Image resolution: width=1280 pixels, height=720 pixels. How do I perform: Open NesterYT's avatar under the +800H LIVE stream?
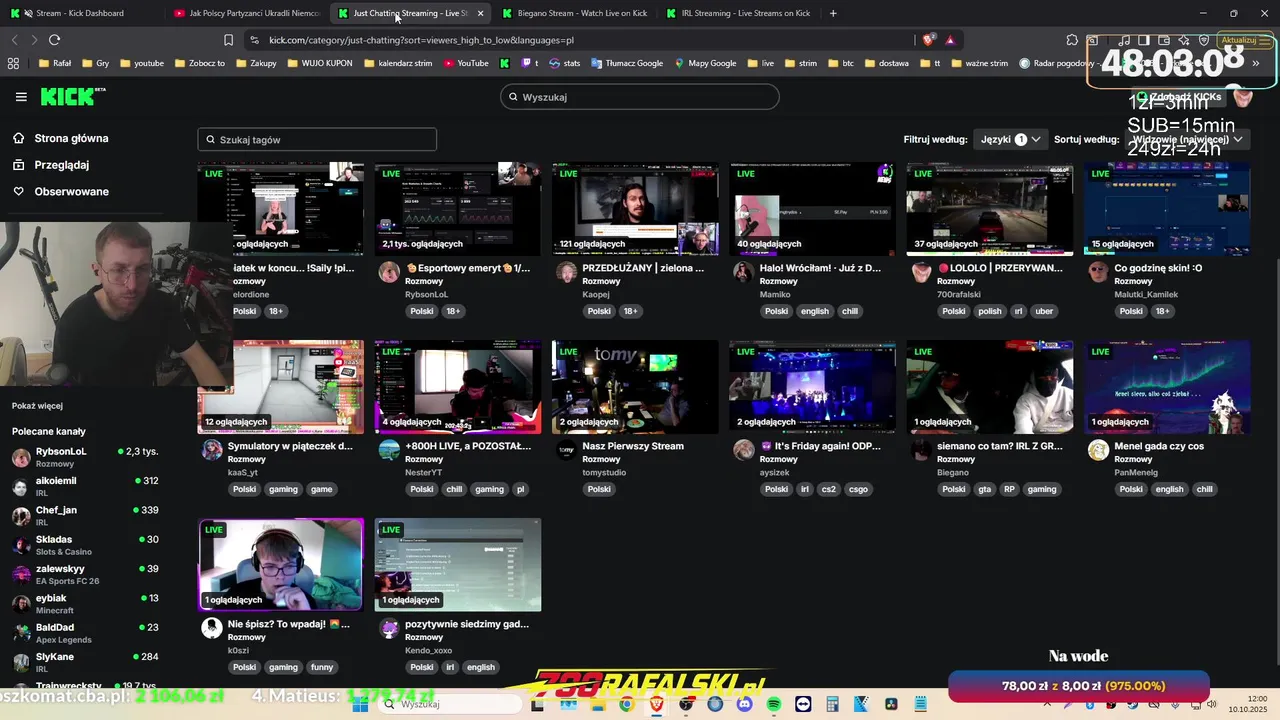pyautogui.click(x=389, y=450)
